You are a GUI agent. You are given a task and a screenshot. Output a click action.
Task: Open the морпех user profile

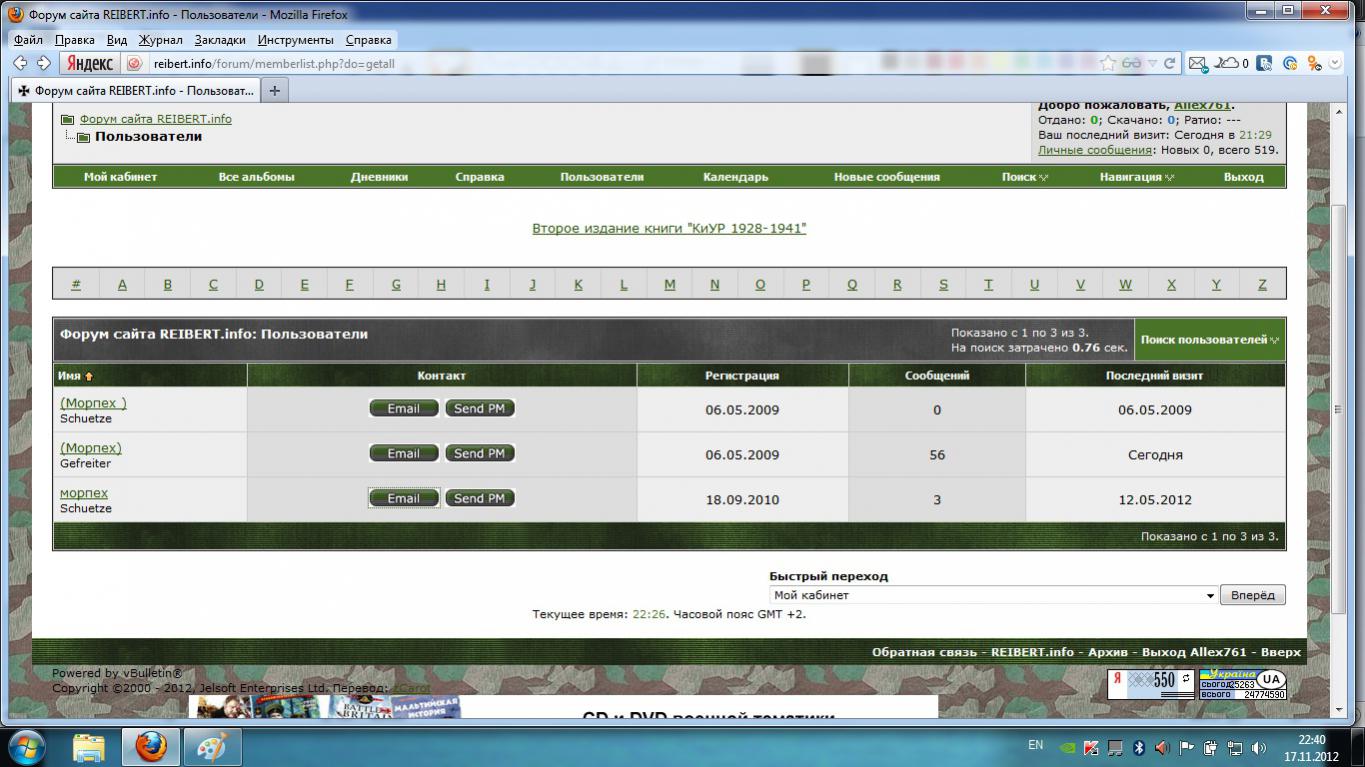coord(84,493)
